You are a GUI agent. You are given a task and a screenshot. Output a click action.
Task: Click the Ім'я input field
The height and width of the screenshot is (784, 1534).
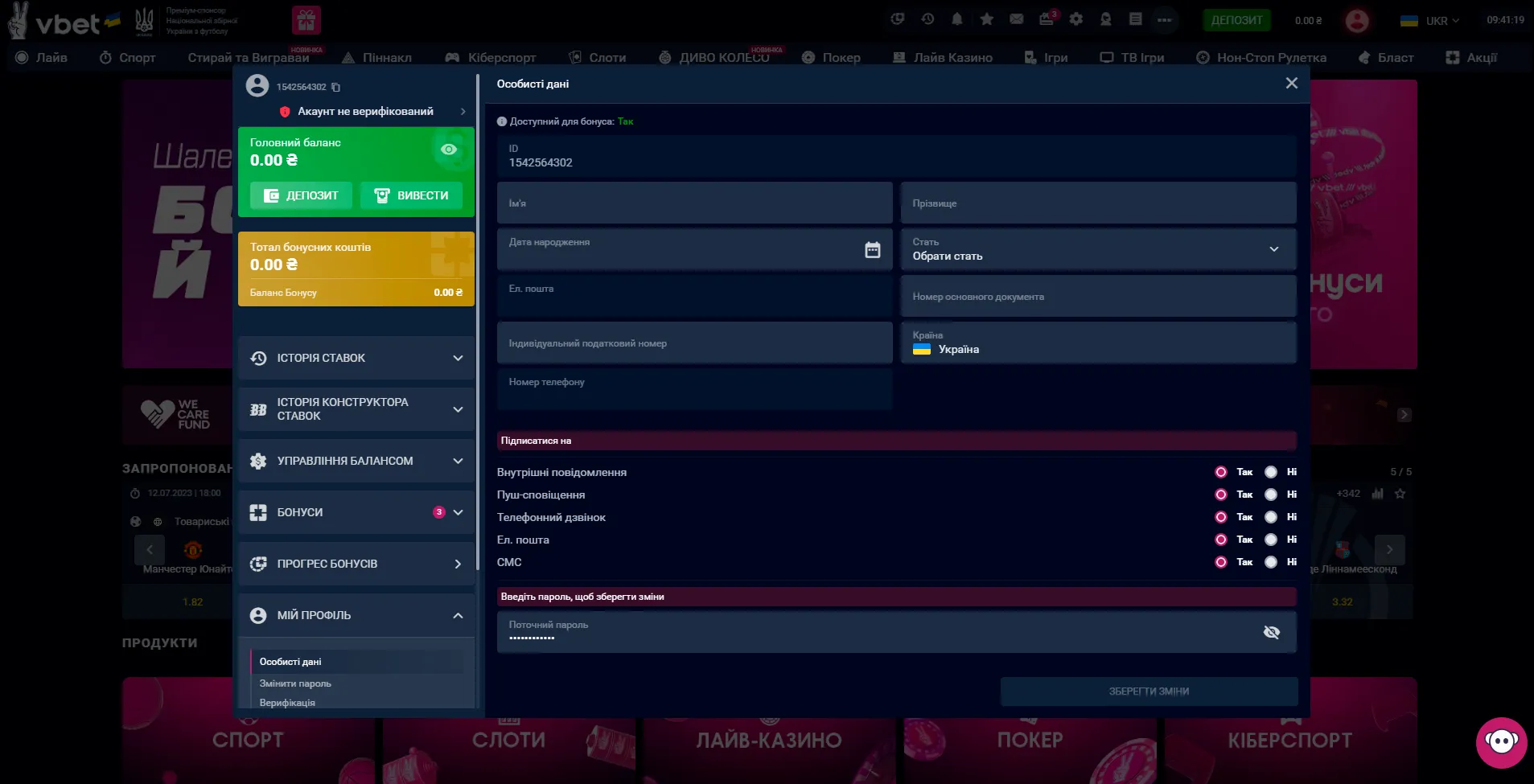(x=695, y=203)
